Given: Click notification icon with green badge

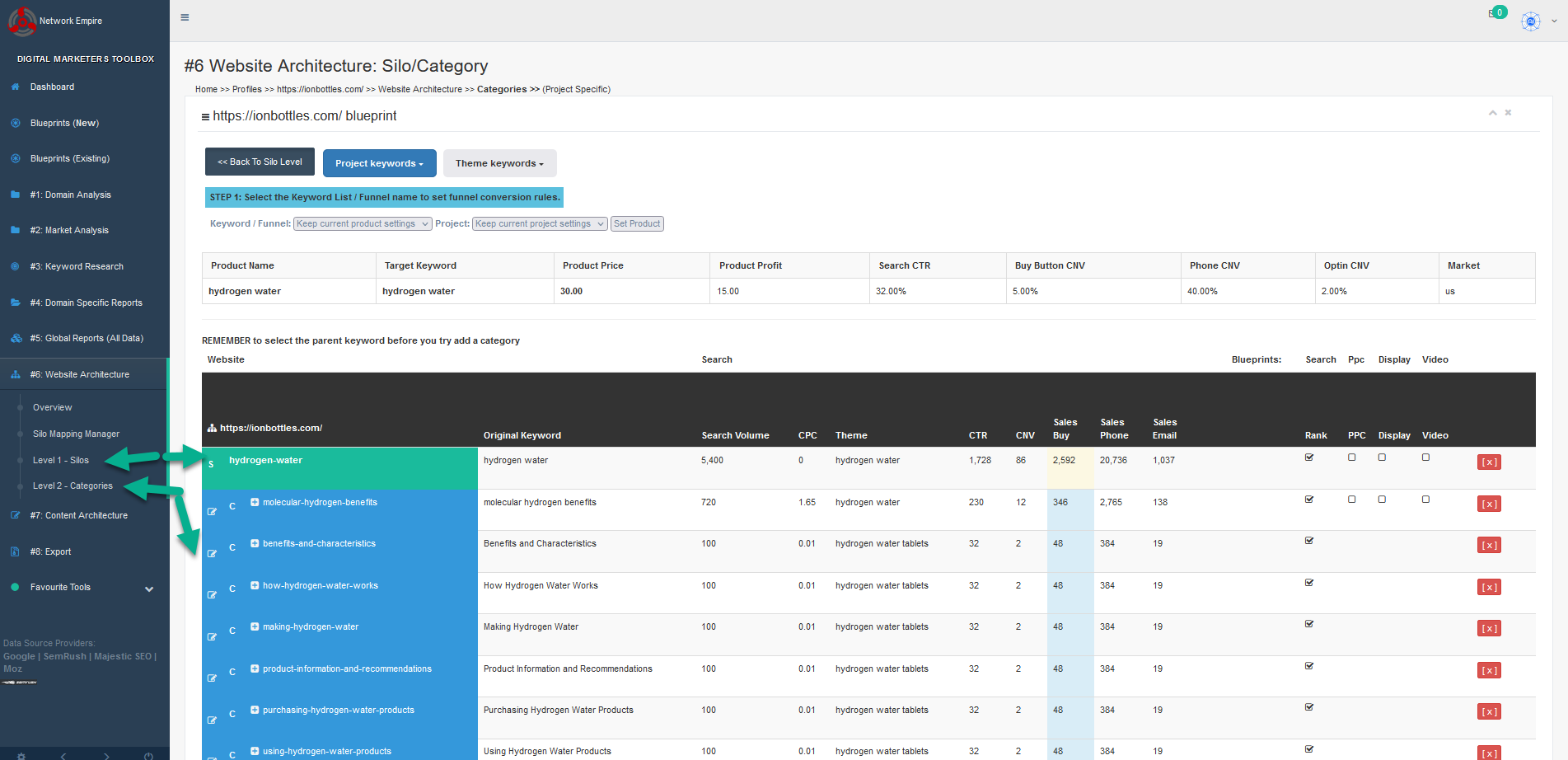Looking at the screenshot, I should 1496,13.
